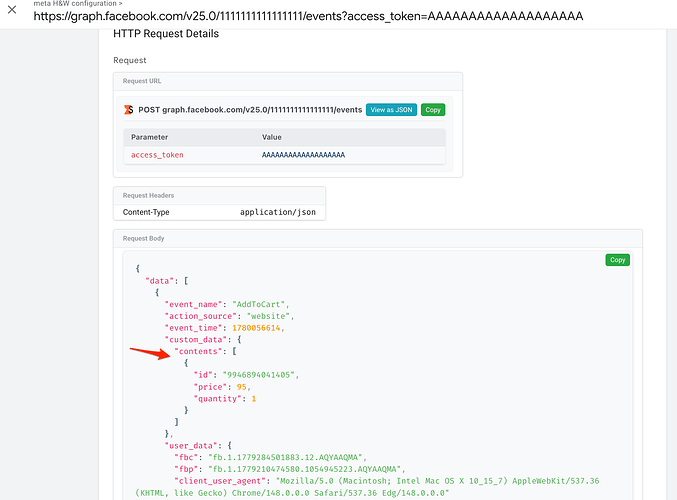The image size is (677, 500).
Task: Select the "AddToCart" value
Action: (258, 304)
